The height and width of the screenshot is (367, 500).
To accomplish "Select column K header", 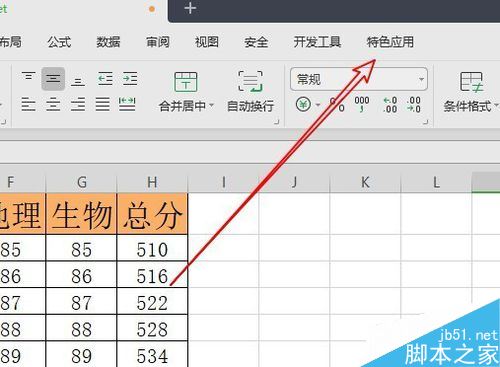I will (x=365, y=182).
